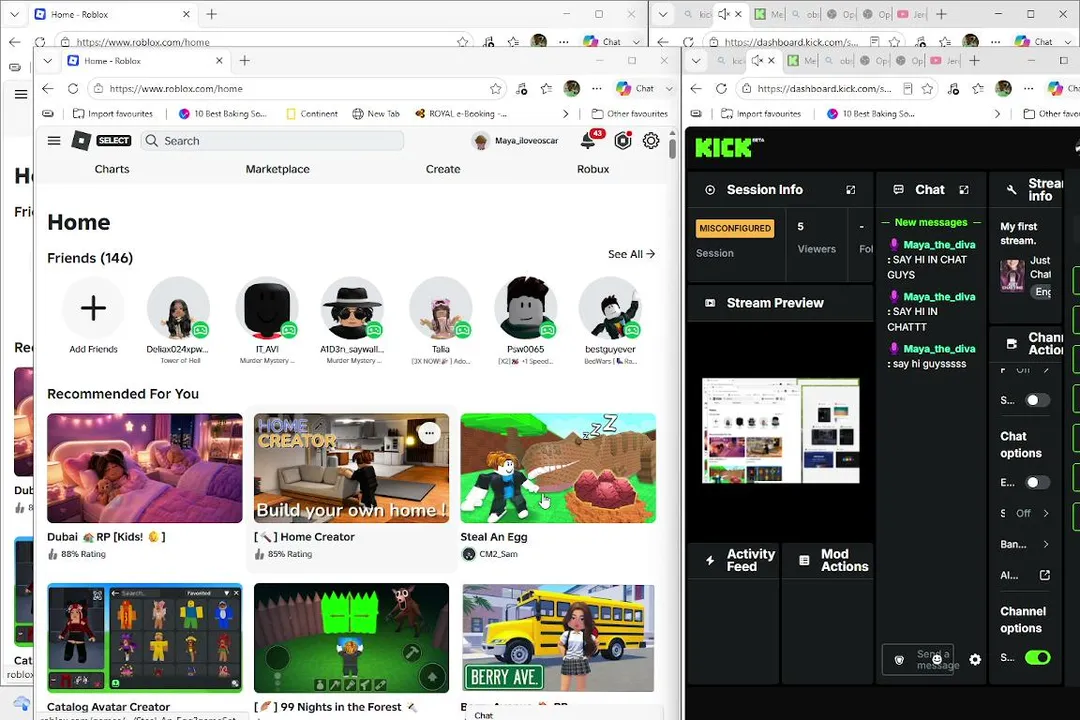The image size is (1080, 720).
Task: Click the MISCONFIGURED session badge
Action: (735, 228)
